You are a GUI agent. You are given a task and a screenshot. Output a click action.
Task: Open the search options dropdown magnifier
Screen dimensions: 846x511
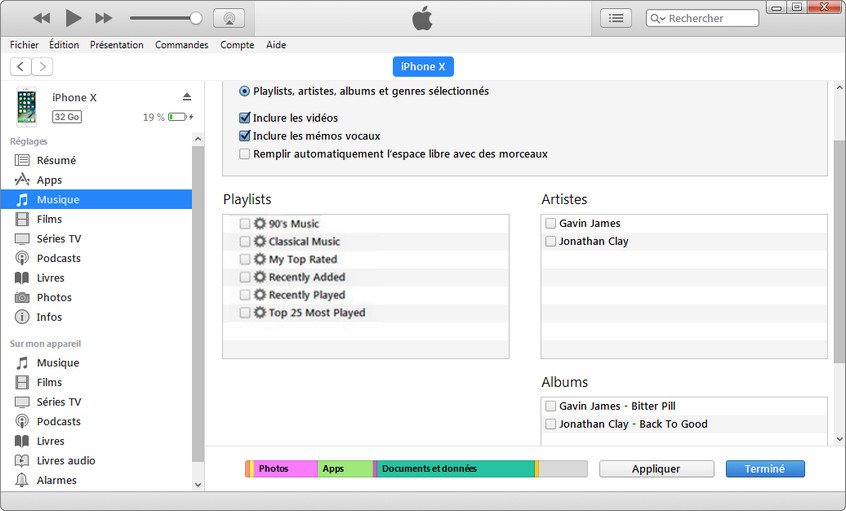[x=658, y=18]
